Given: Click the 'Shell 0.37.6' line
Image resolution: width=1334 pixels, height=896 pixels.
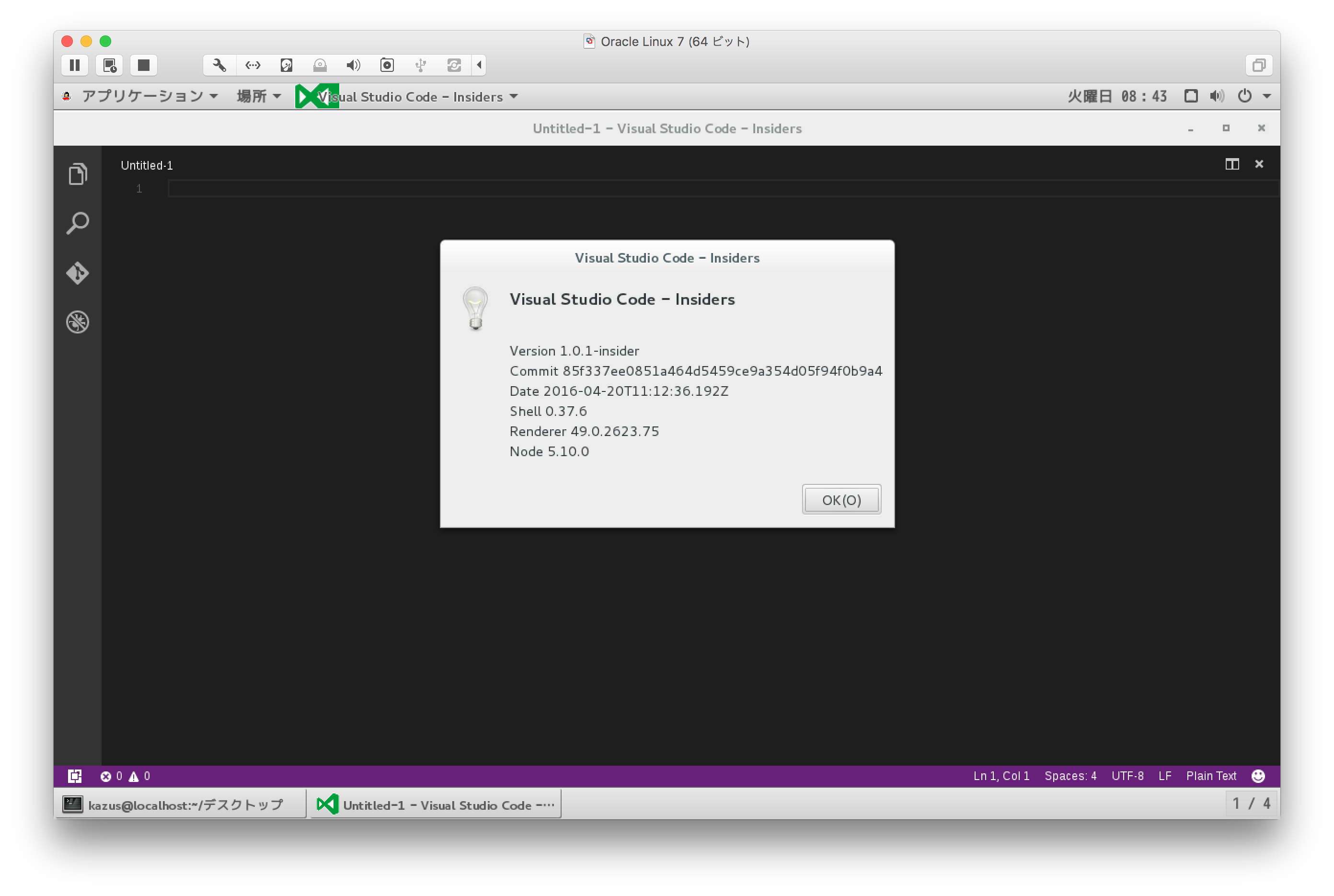Looking at the screenshot, I should (548, 411).
